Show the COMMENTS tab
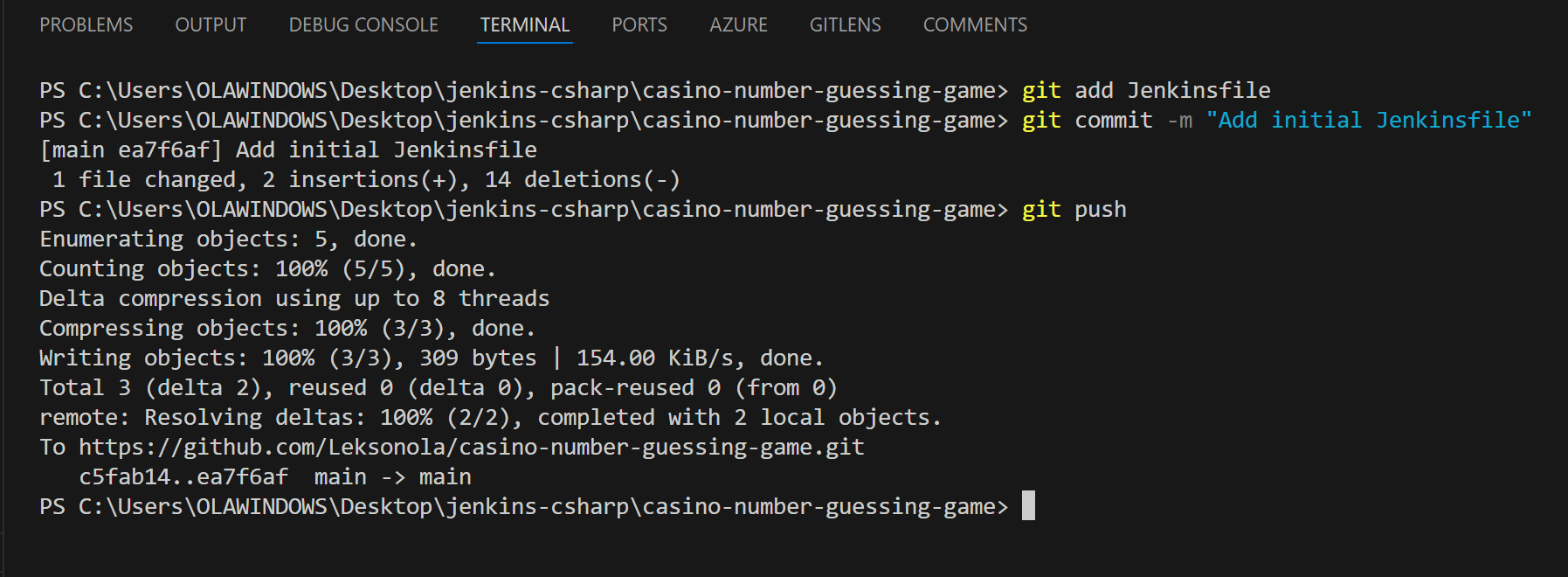This screenshot has width=1568, height=577. [x=975, y=24]
